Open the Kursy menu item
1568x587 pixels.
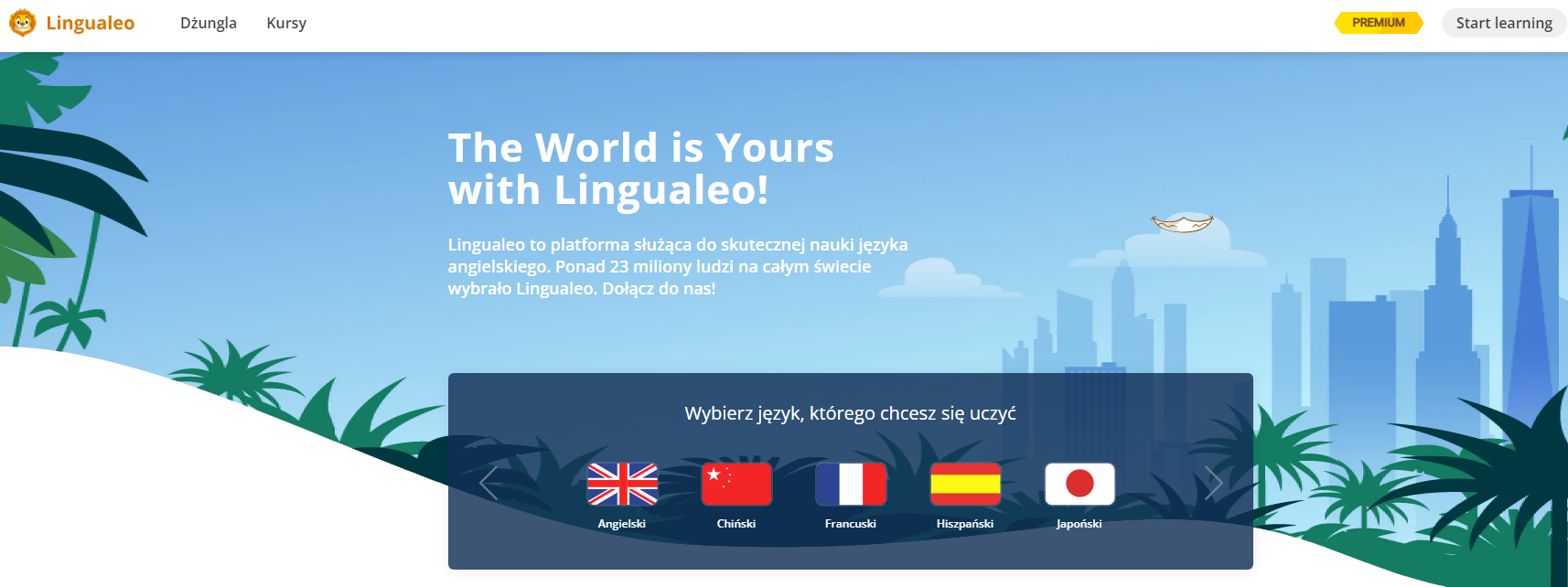[x=286, y=23]
